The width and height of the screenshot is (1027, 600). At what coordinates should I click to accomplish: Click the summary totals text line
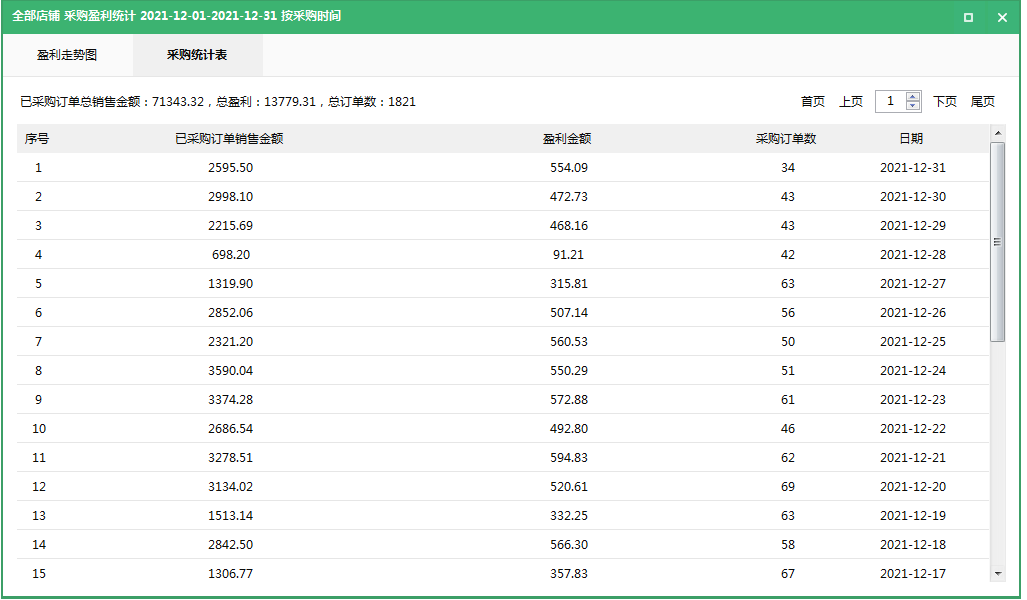tap(218, 102)
